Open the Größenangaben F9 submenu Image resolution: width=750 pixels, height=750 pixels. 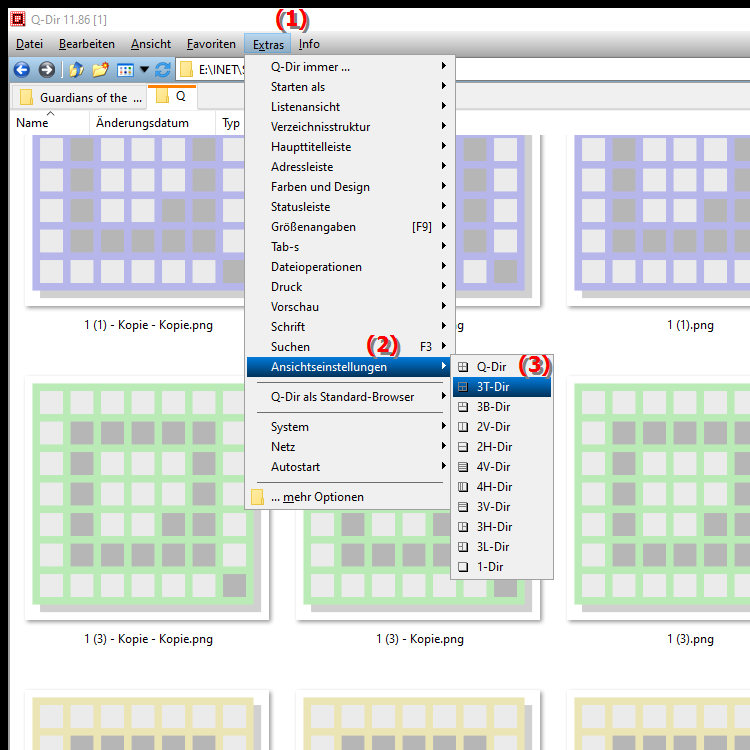[349, 227]
